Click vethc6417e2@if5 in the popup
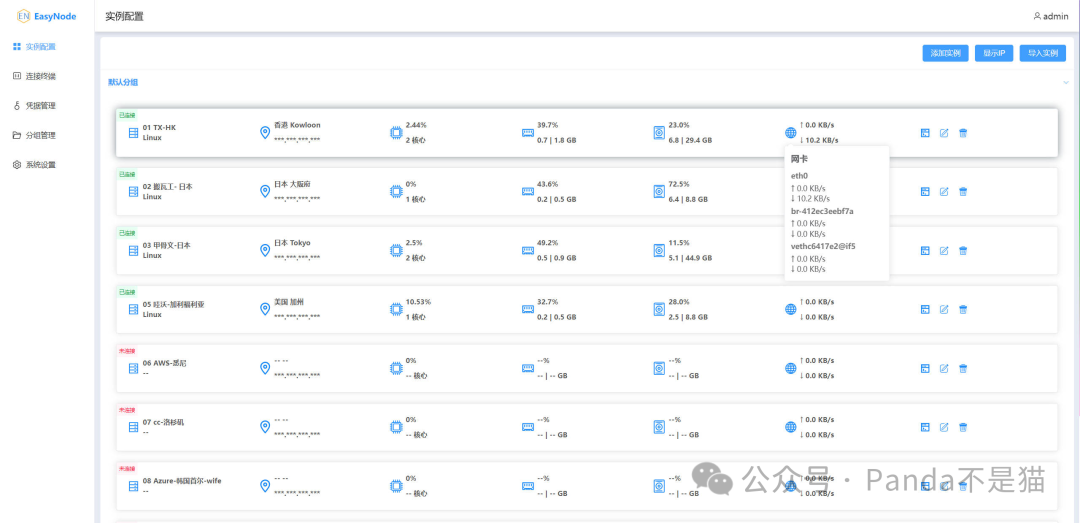Image resolution: width=1080 pixels, height=523 pixels. click(823, 246)
